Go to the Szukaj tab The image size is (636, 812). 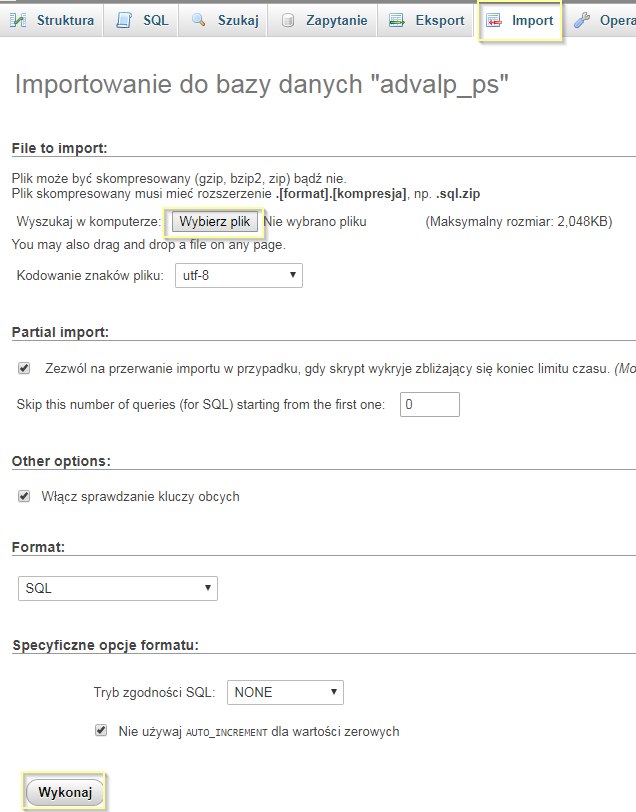tap(236, 20)
